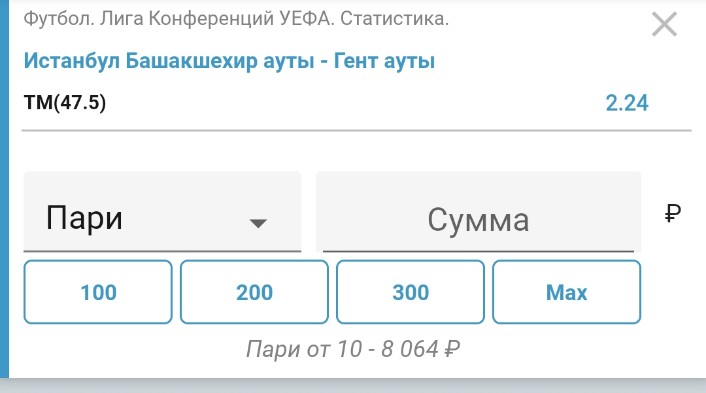Click the ruble symbol in the limits text

tap(452, 349)
